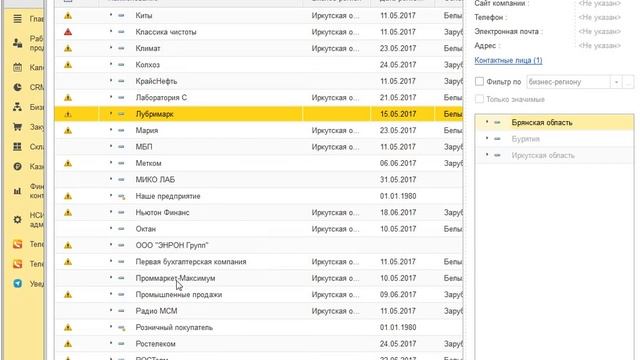
Task: Click date 09.06.2017 in Промышленные продажи row
Action: [398, 294]
